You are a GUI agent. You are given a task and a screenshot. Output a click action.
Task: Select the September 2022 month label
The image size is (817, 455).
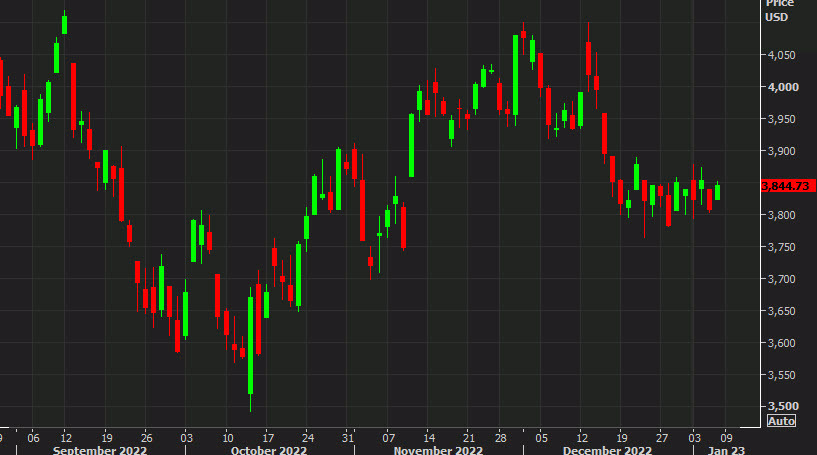[99, 450]
